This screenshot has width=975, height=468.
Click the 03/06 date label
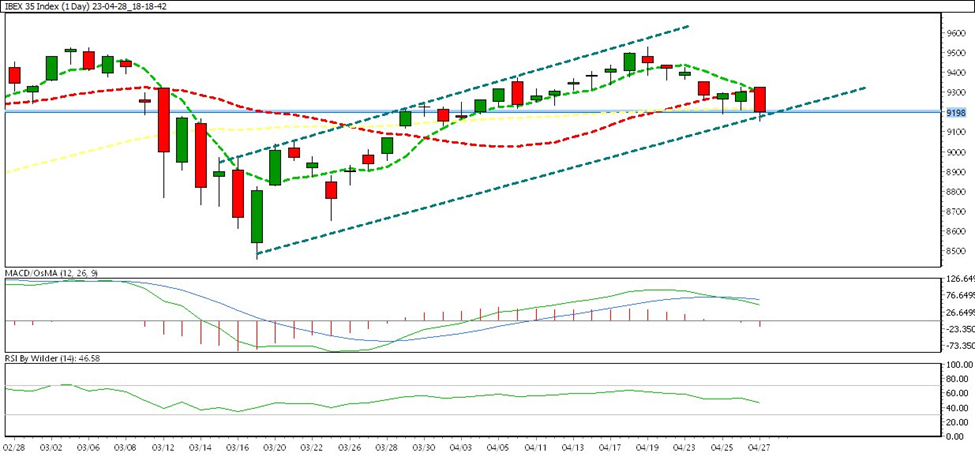(88, 446)
